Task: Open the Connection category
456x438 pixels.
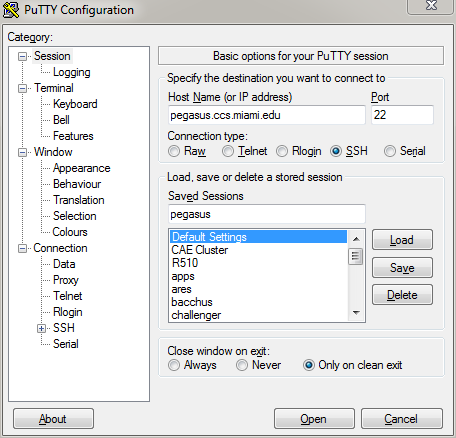Action: pos(60,248)
